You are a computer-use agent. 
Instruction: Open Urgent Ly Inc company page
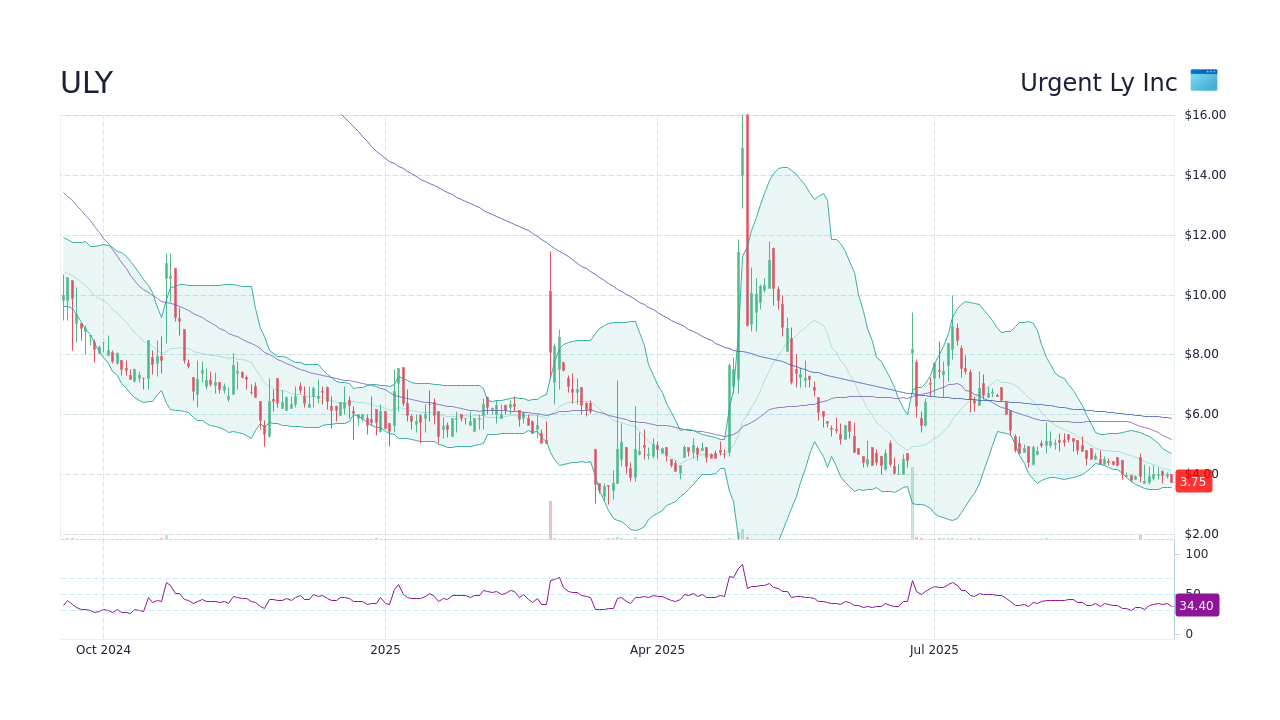[x=1098, y=82]
